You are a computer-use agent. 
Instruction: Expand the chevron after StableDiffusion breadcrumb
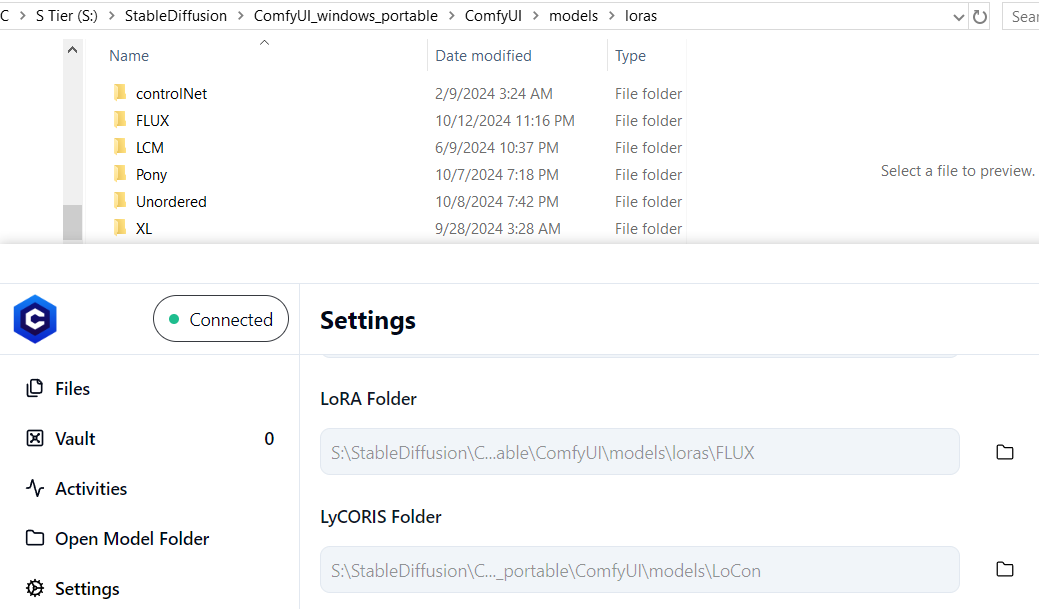pos(241,16)
